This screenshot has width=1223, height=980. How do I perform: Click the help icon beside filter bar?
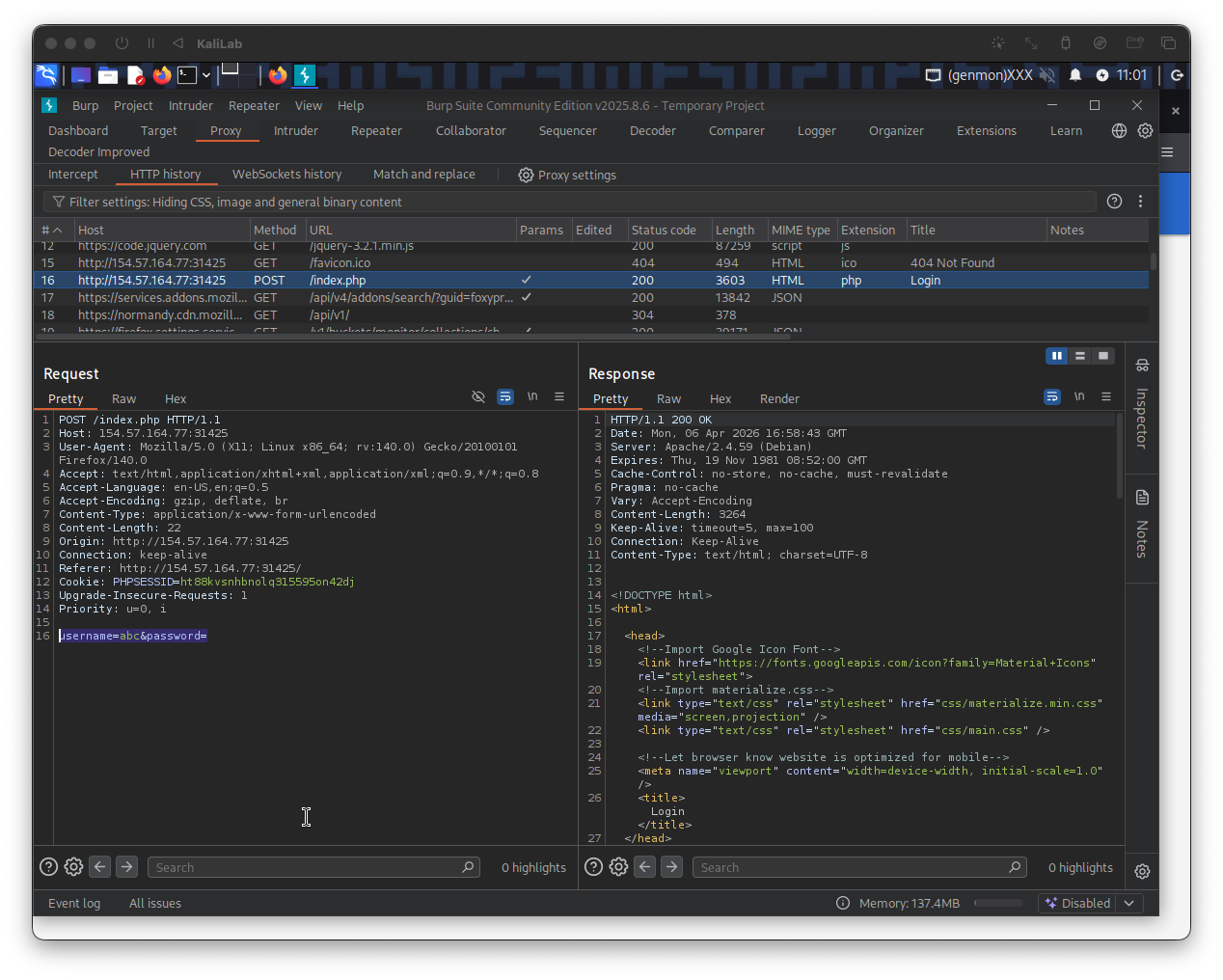click(1114, 202)
